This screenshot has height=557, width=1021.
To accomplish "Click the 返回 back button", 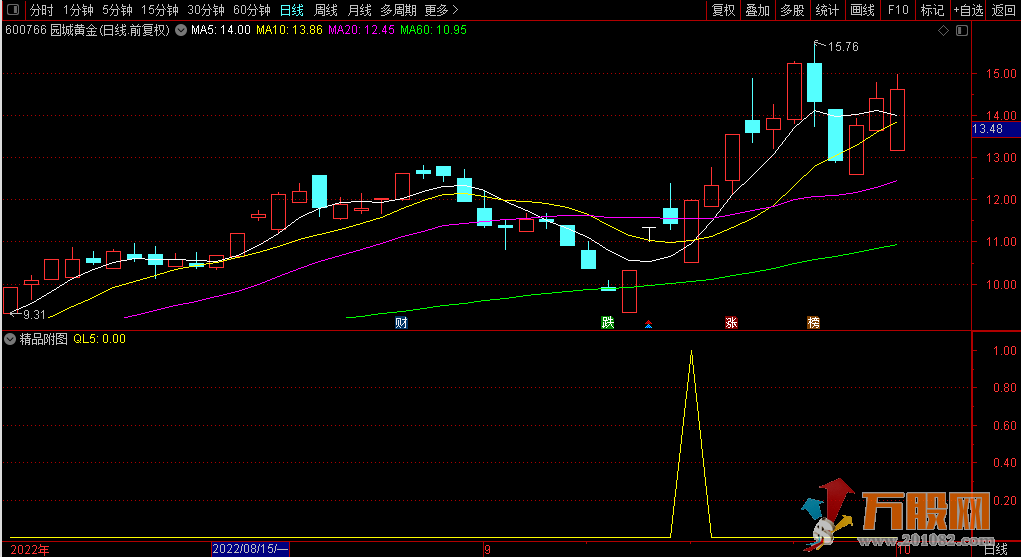I will pos(1003,10).
